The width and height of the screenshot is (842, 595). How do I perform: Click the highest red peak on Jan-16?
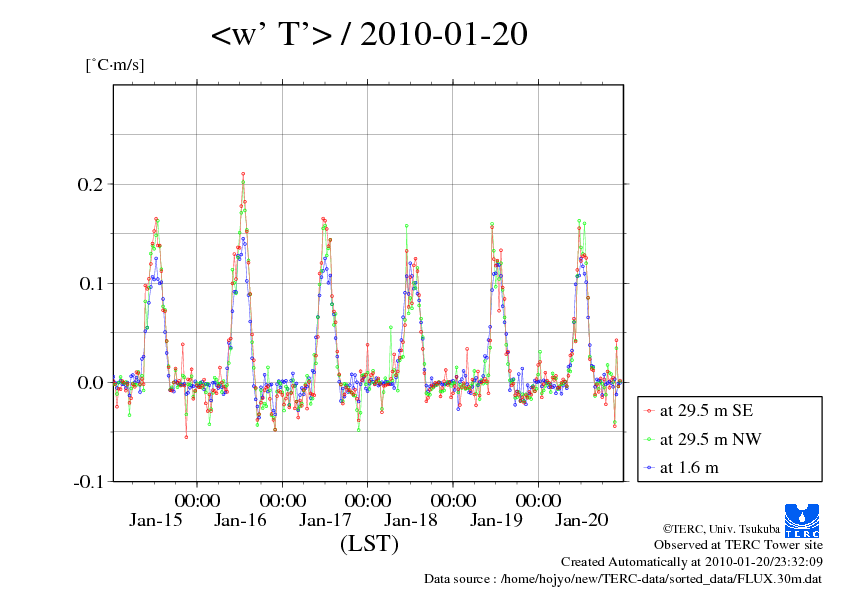(243, 174)
